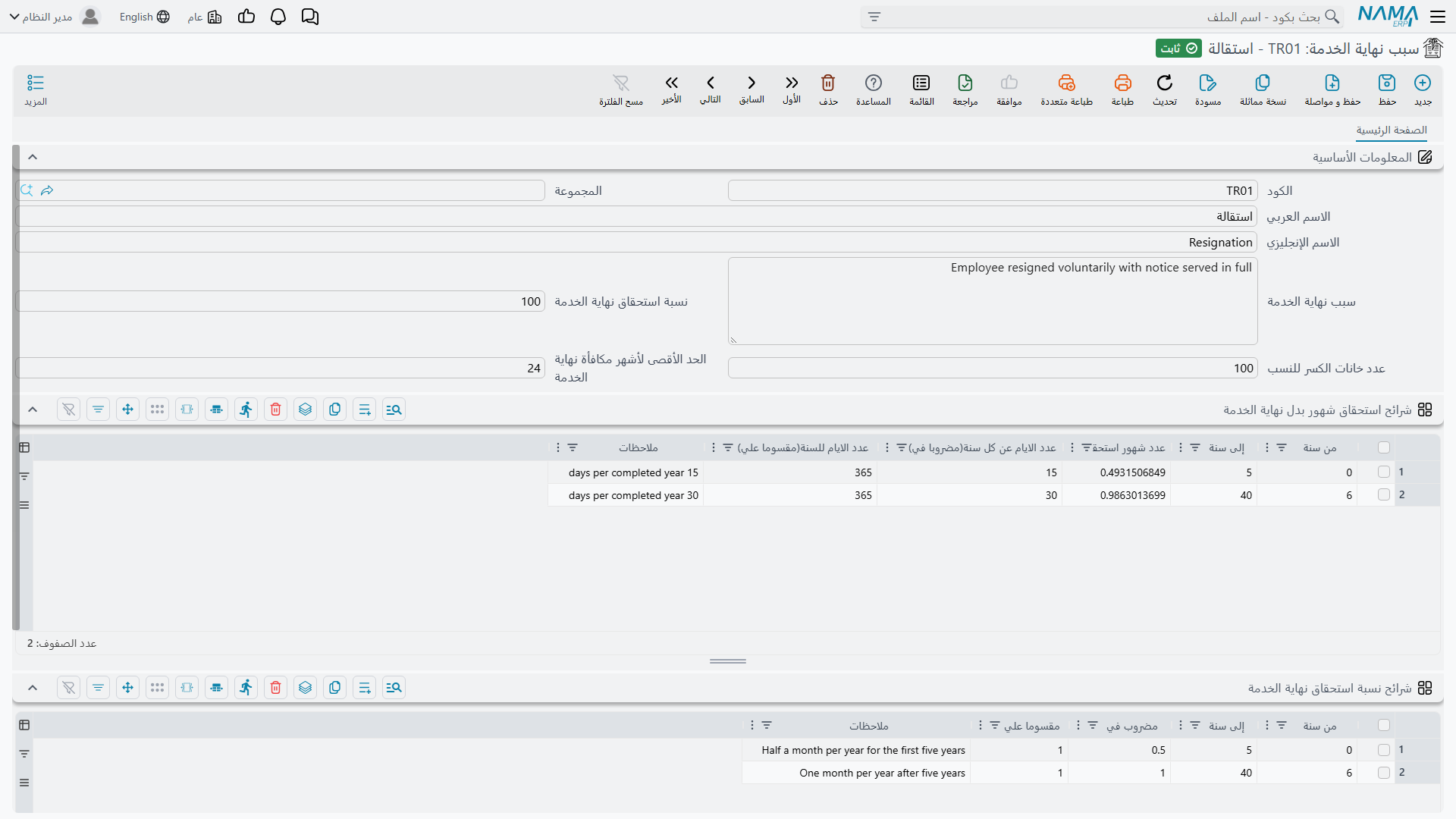Open the القائمة list icon
Screen dimensions: 1456x819
921,89
